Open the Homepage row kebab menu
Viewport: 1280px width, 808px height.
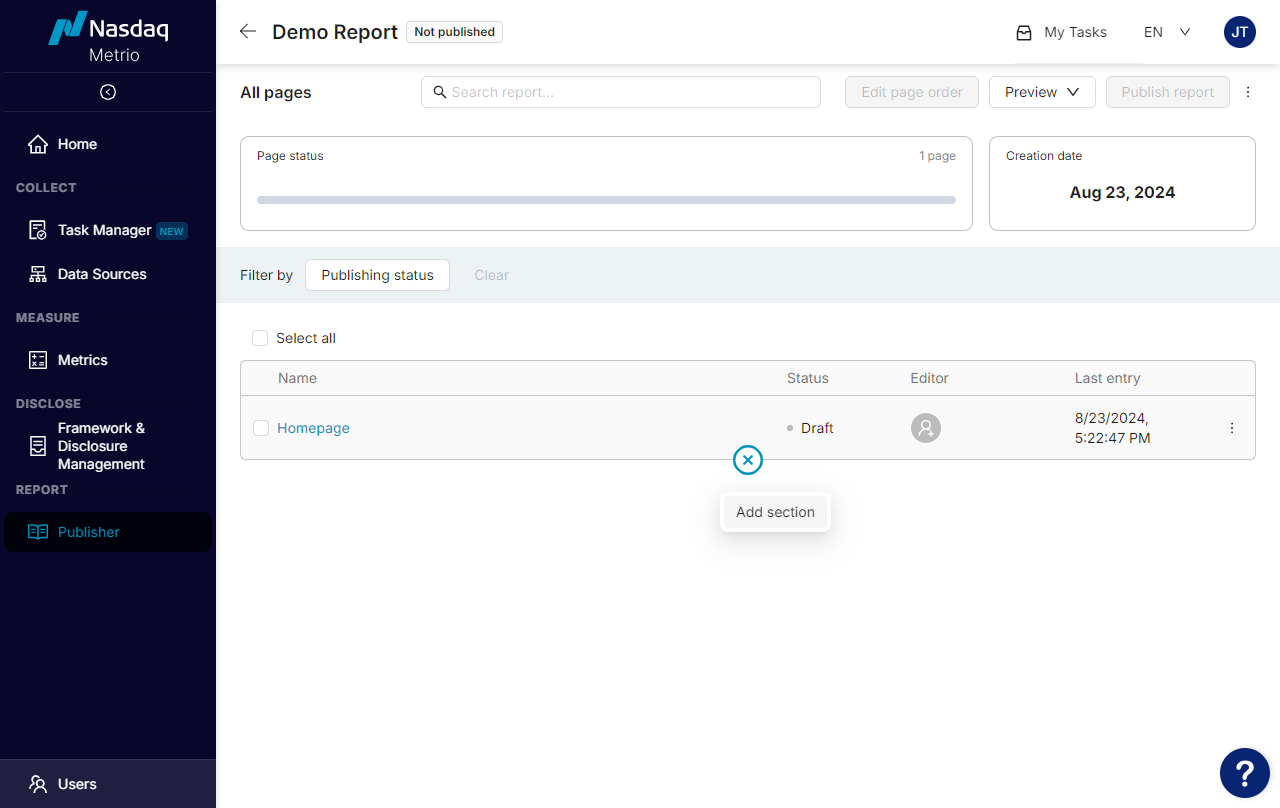click(1232, 428)
